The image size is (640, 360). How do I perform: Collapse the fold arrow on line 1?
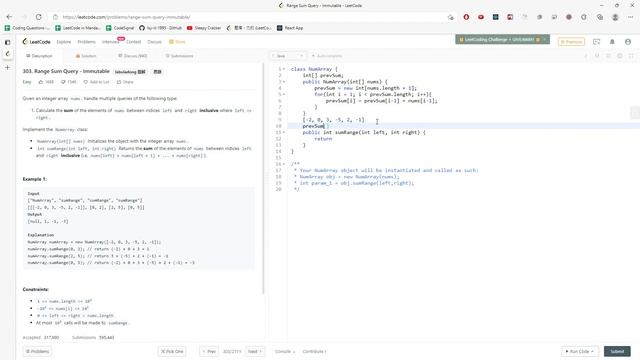click(x=284, y=69)
